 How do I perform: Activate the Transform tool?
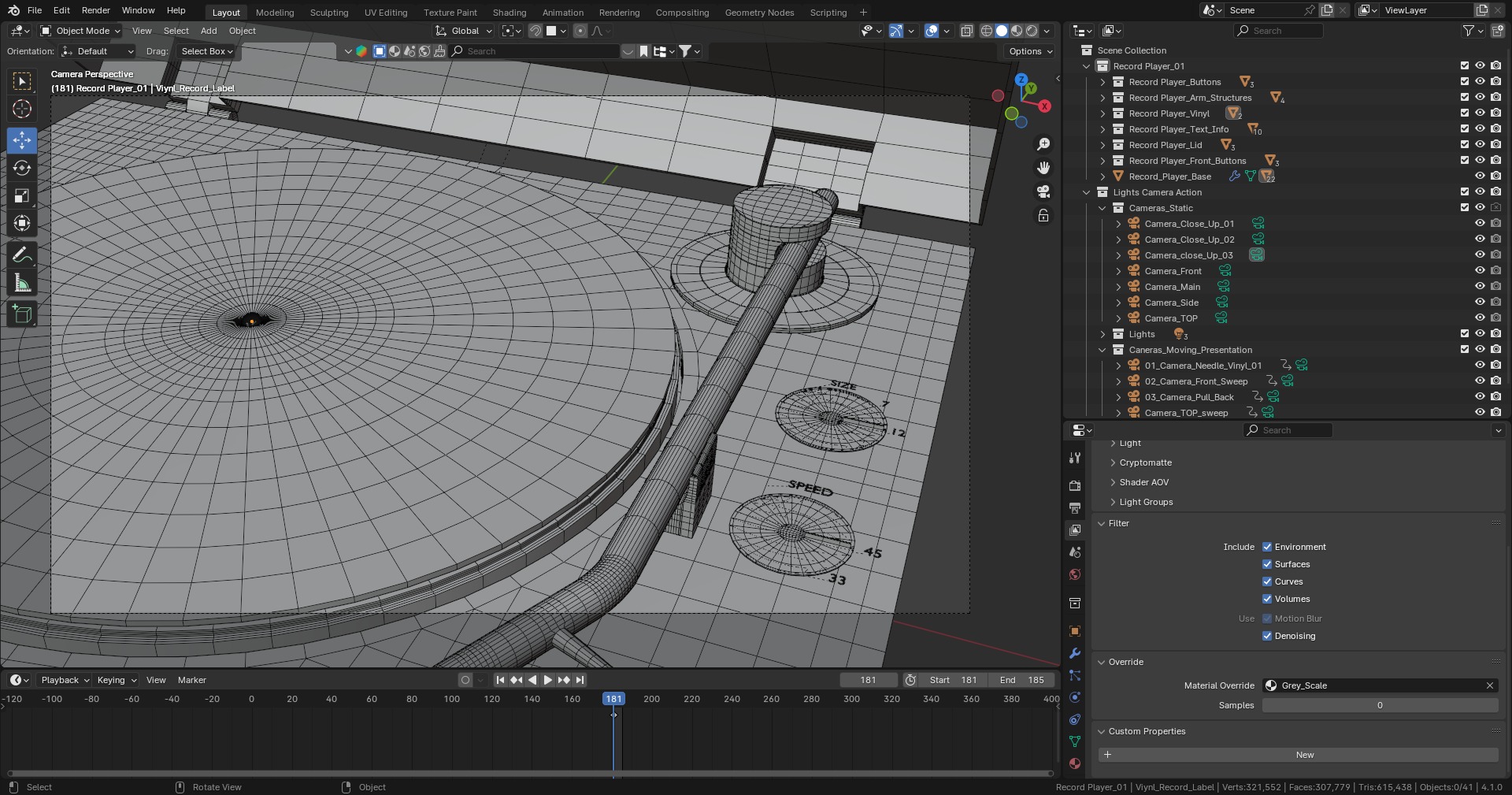(x=22, y=224)
